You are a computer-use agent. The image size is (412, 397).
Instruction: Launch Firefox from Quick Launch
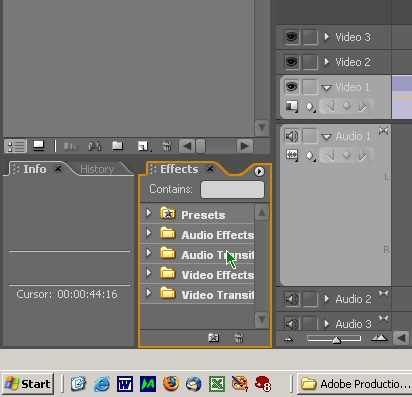171,384
